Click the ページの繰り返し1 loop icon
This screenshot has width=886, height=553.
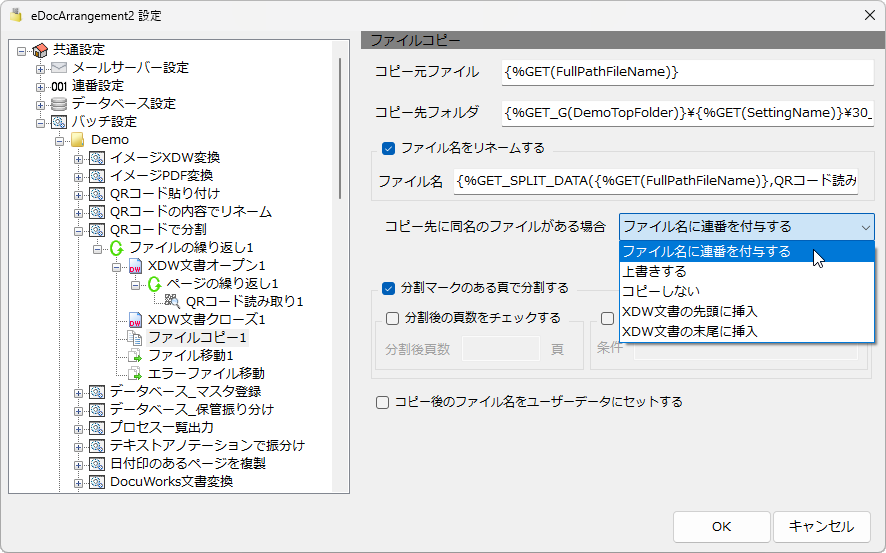click(154, 284)
